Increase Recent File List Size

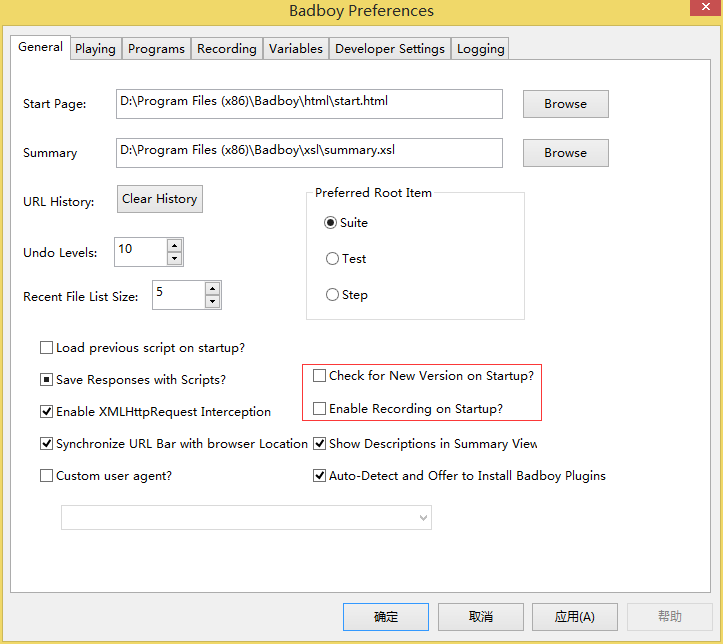click(x=212, y=289)
